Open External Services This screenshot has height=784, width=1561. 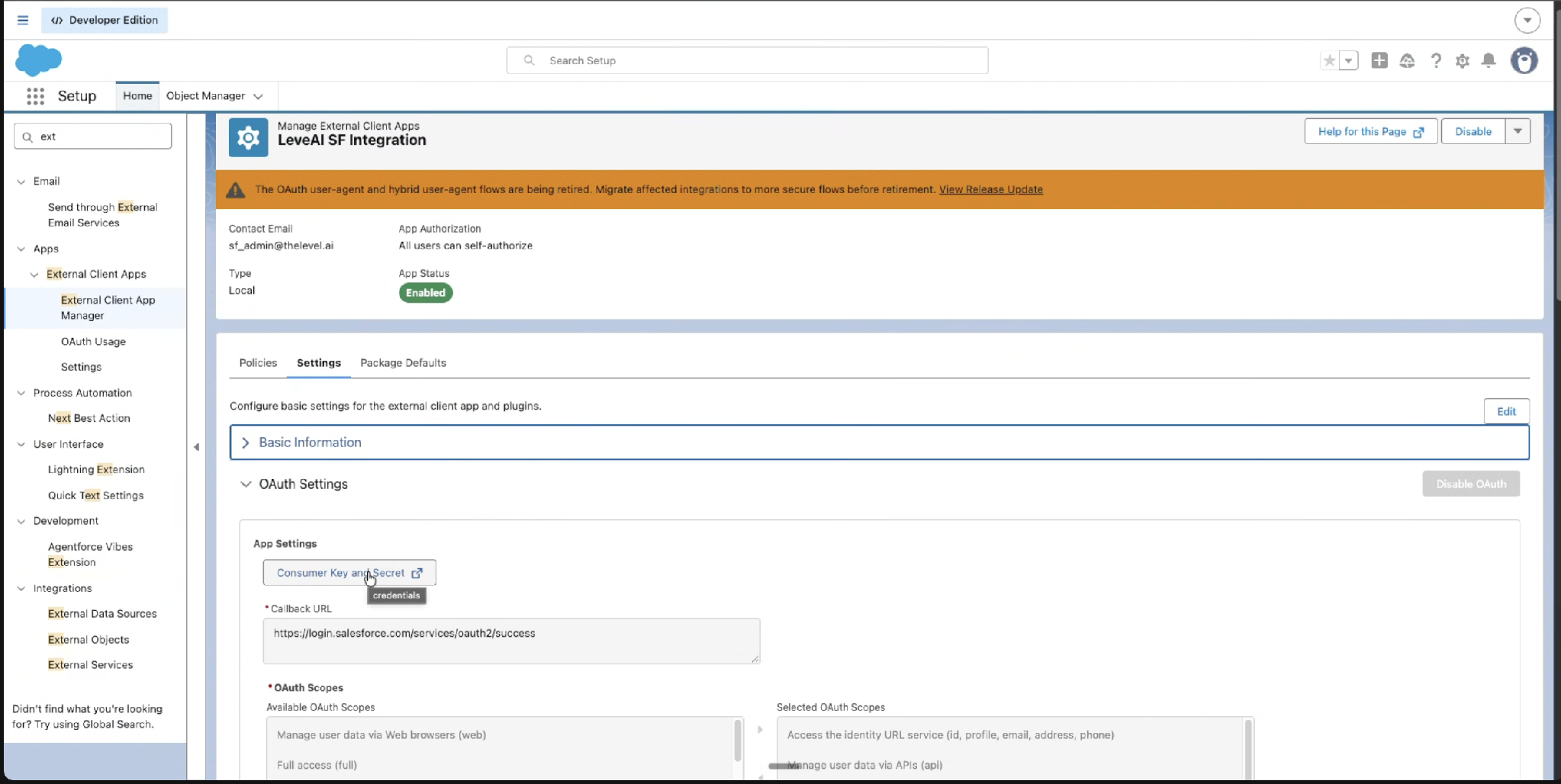pos(90,665)
